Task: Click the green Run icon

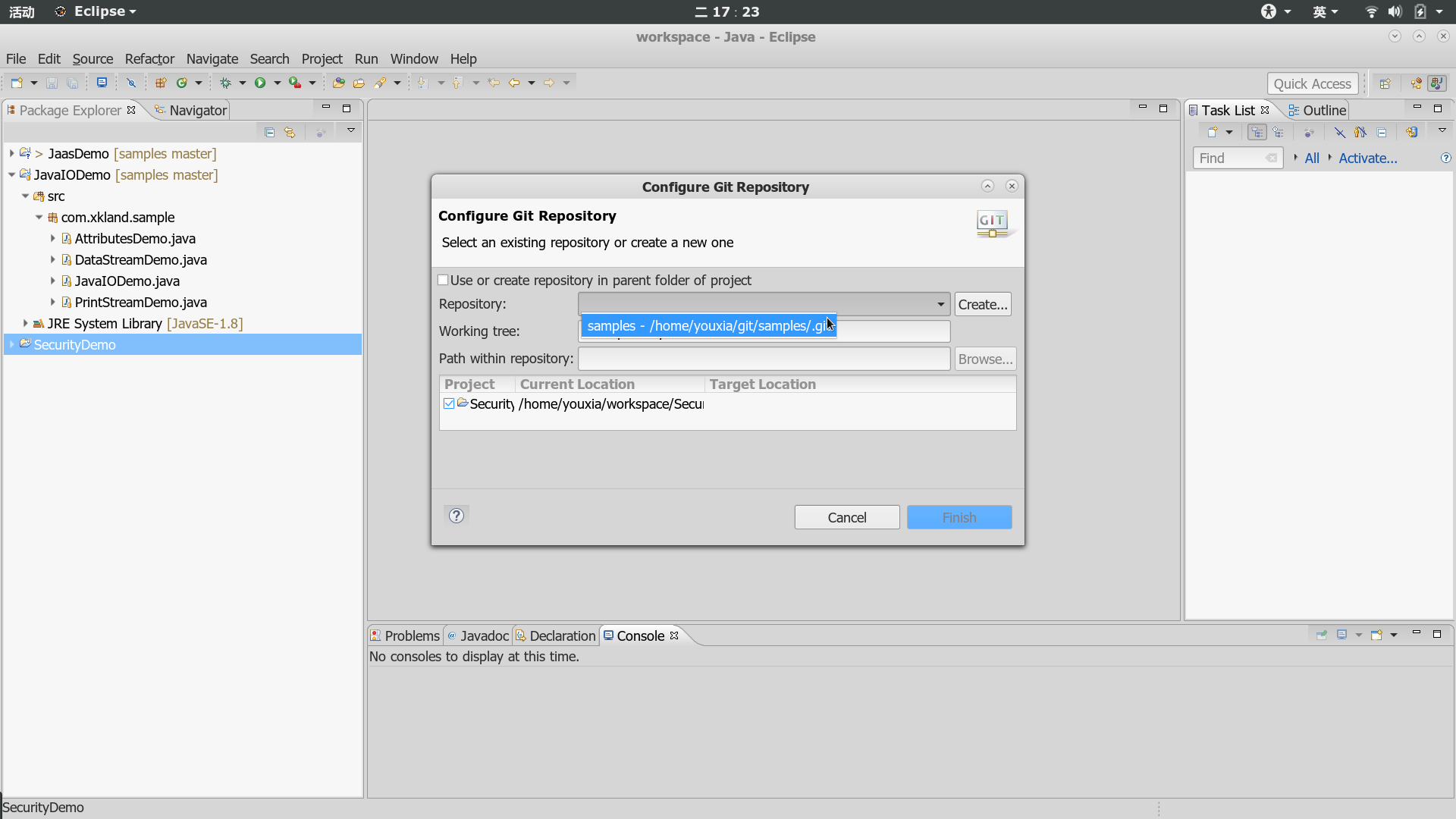Action: (x=260, y=83)
